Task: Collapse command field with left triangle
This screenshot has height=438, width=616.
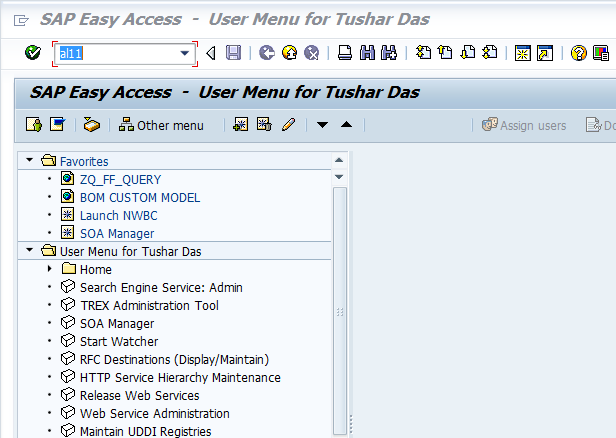Action: pos(211,53)
